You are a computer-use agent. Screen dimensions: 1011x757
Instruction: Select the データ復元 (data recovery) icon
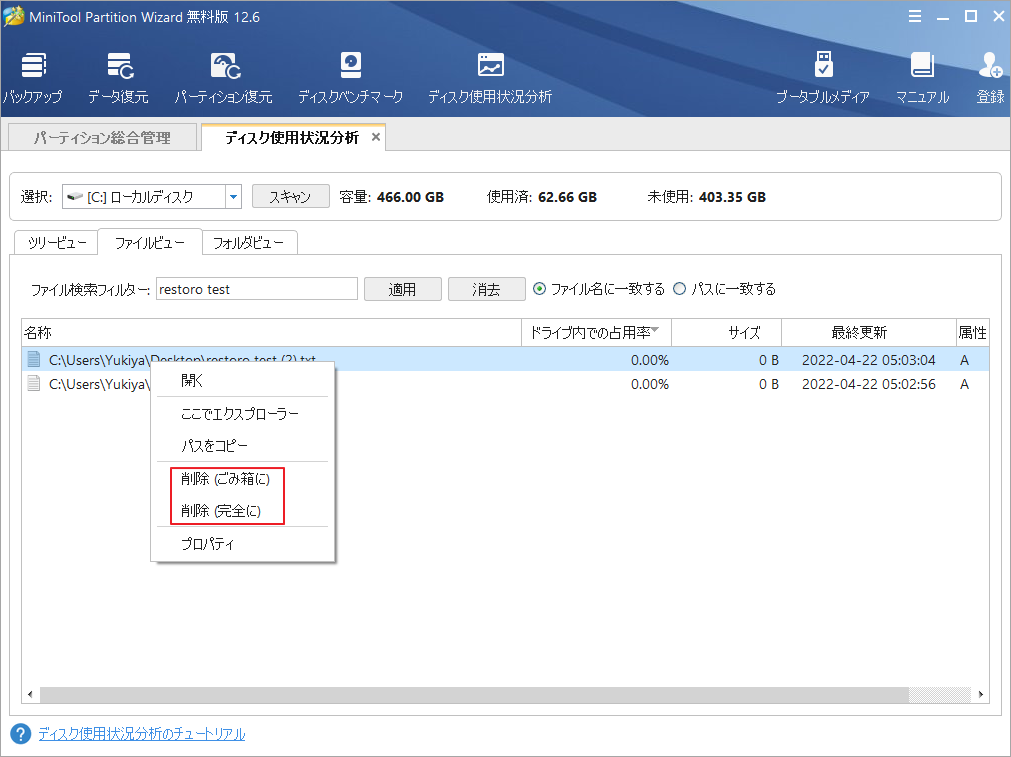[x=120, y=75]
